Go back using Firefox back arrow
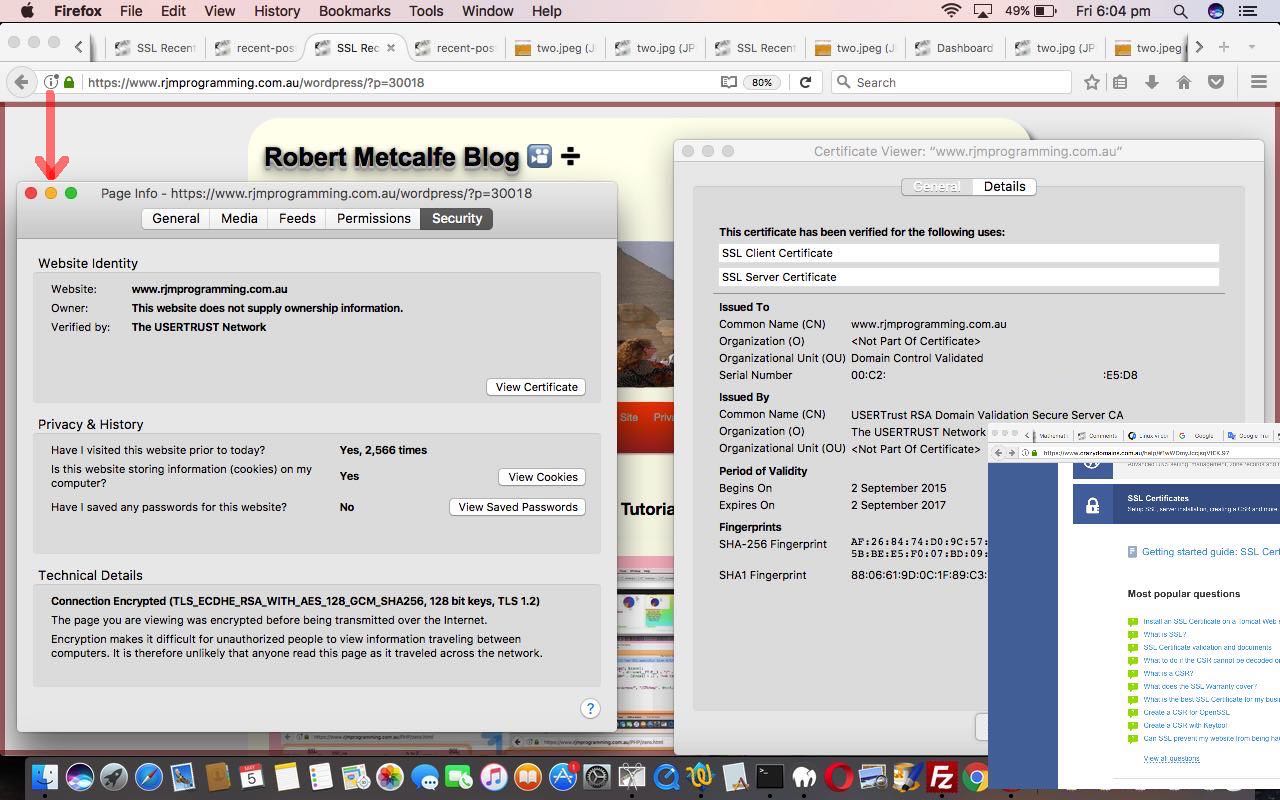This screenshot has height=800, width=1280. click(x=21, y=82)
